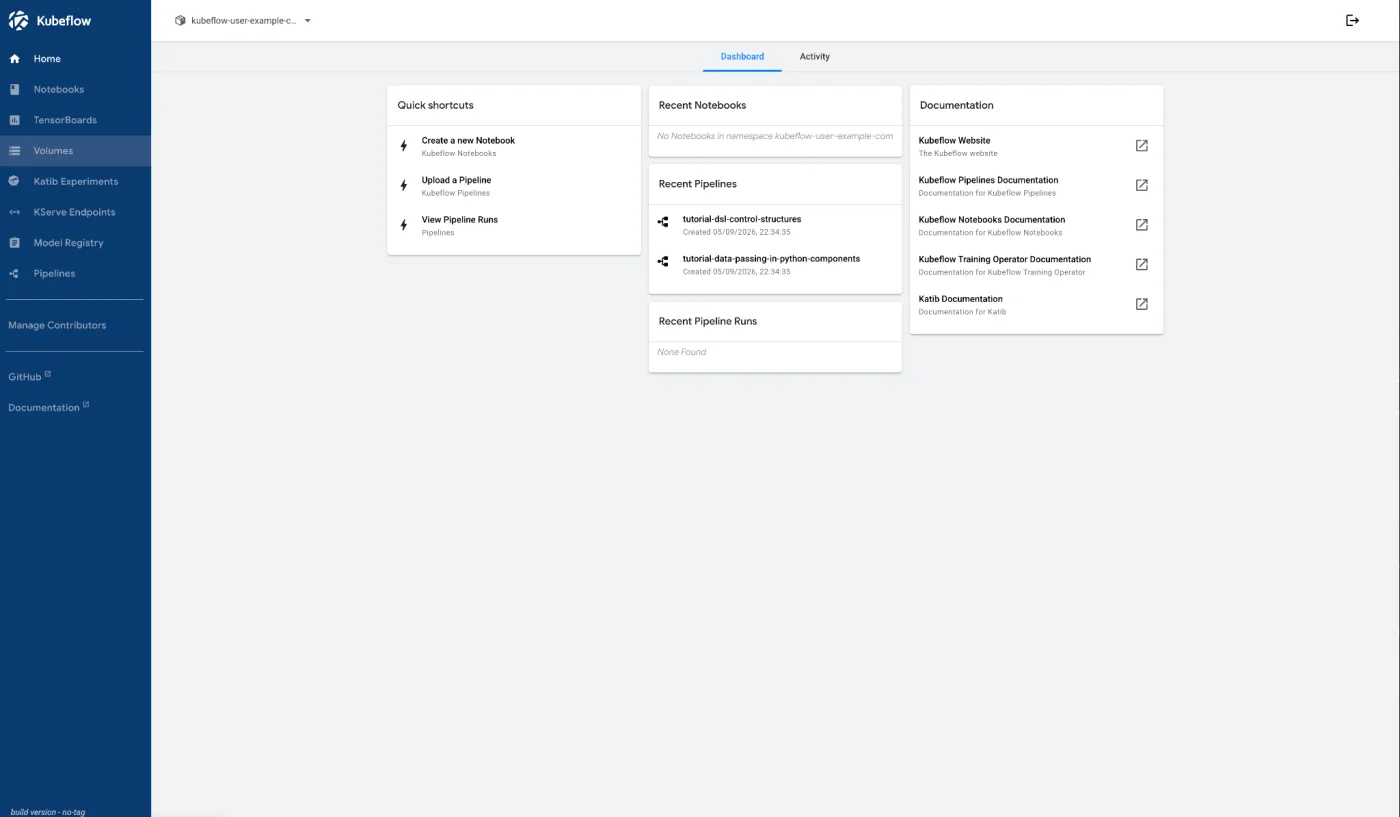
Task: Go to Home in the sidebar
Action: tap(75, 59)
